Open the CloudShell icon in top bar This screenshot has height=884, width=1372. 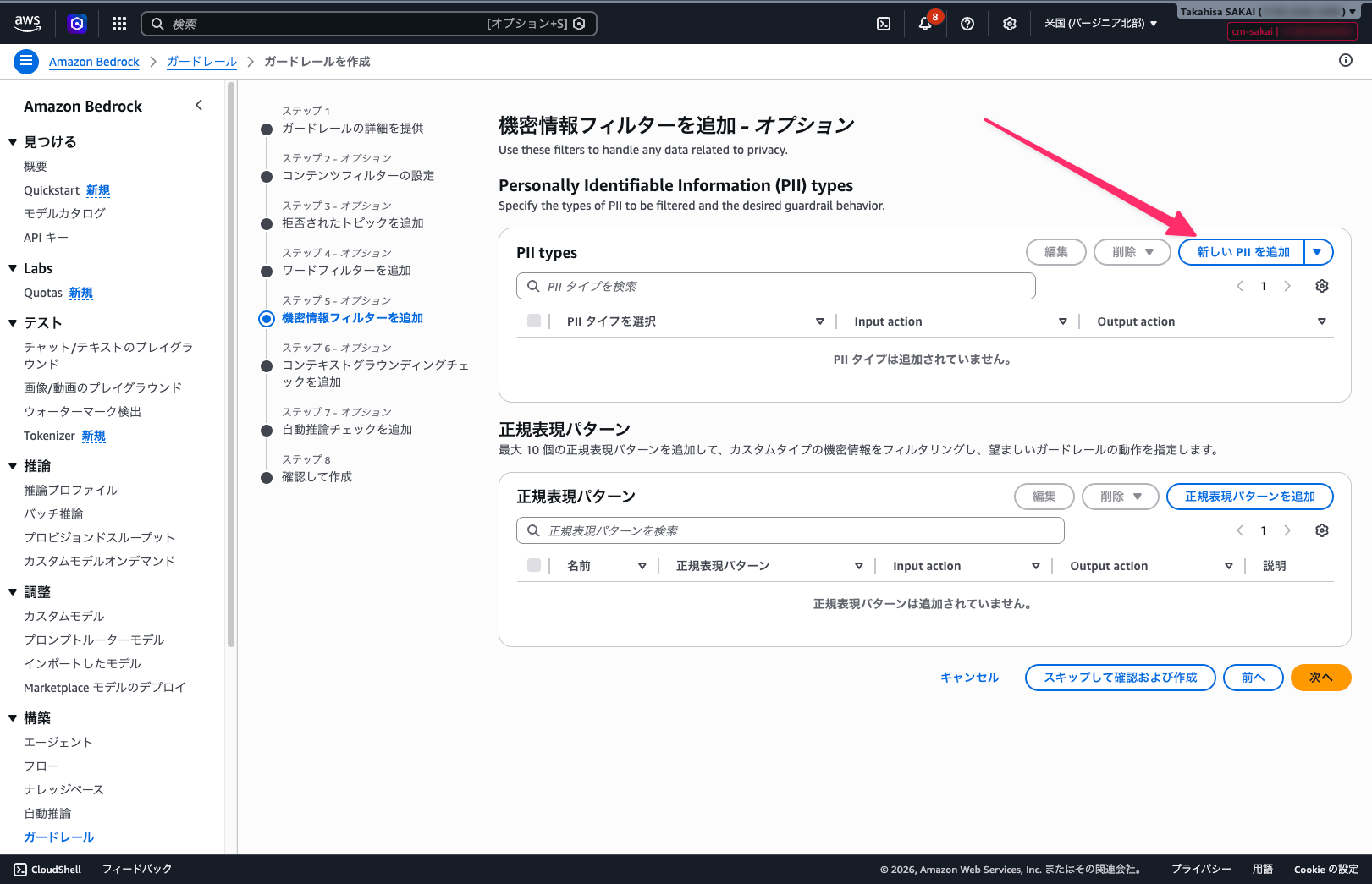pyautogui.click(x=883, y=24)
